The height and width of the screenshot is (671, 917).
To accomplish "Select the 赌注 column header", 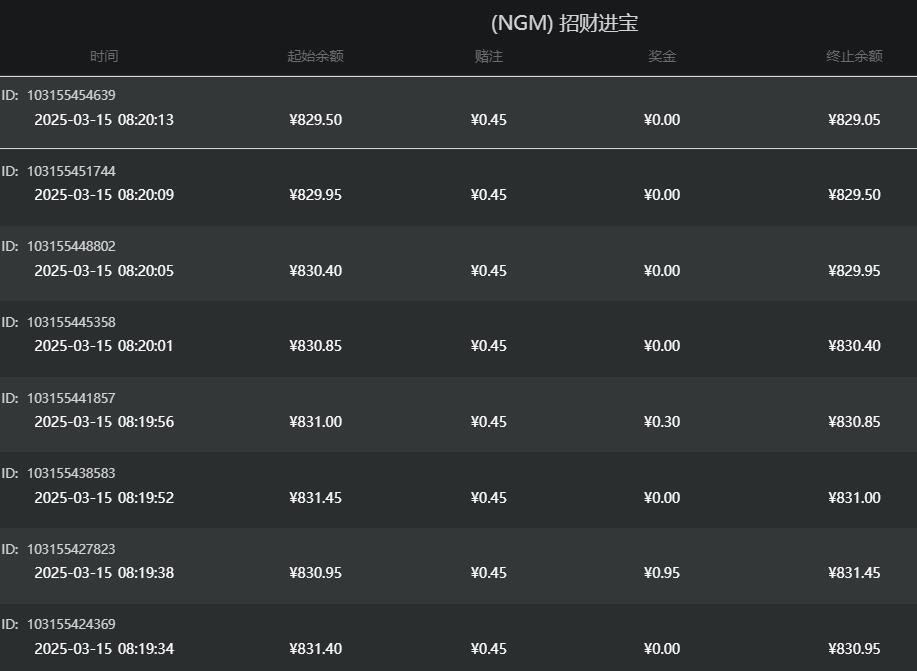I will pos(488,56).
